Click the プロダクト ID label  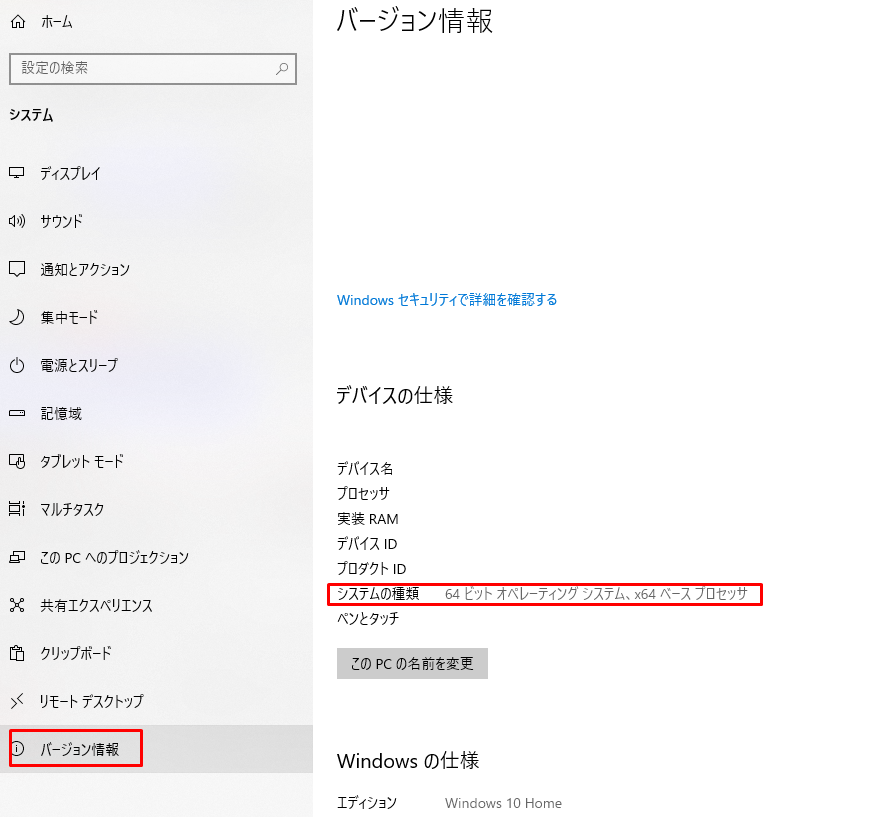(x=371, y=569)
